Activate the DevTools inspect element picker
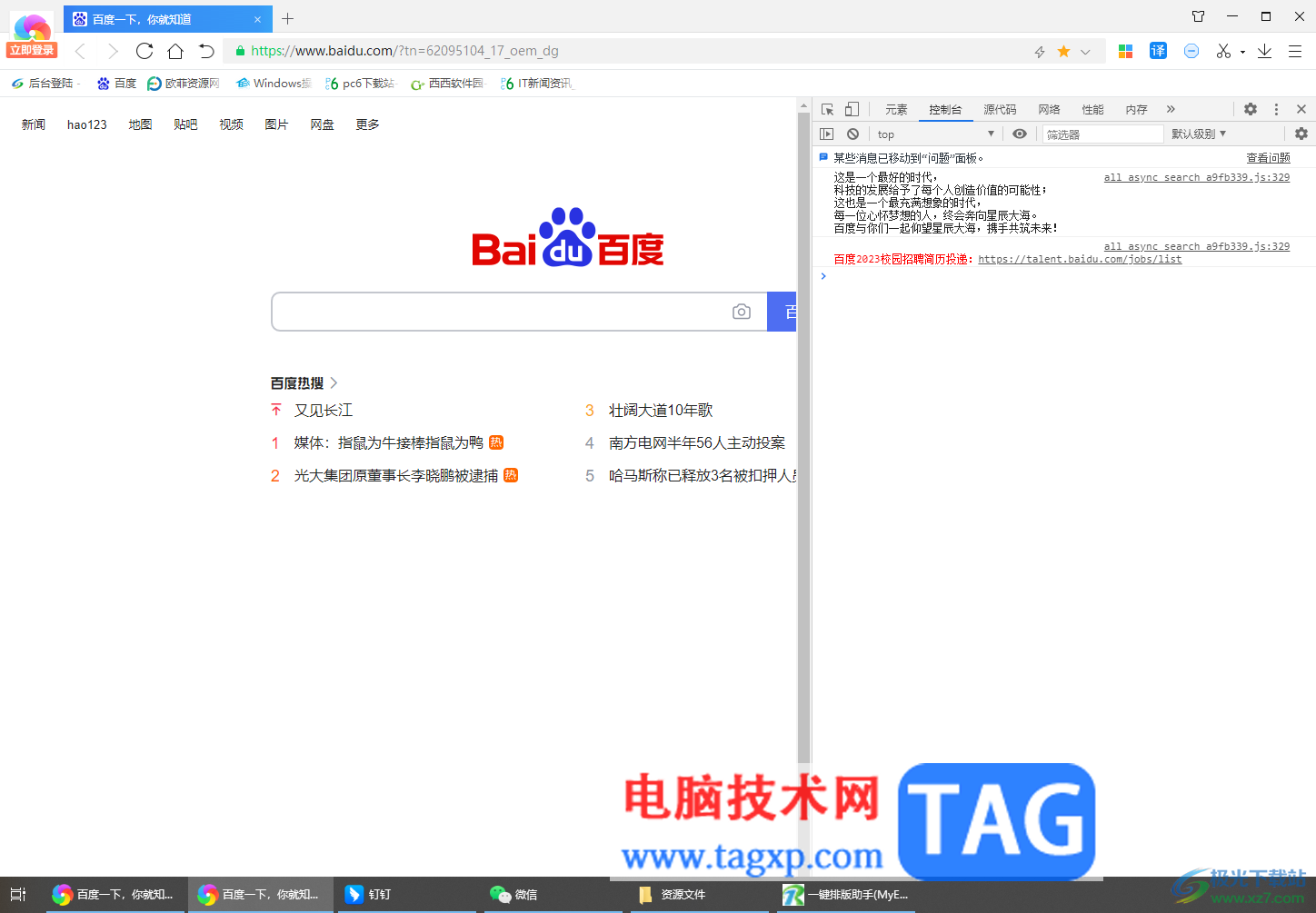The image size is (1316, 913). [x=827, y=109]
